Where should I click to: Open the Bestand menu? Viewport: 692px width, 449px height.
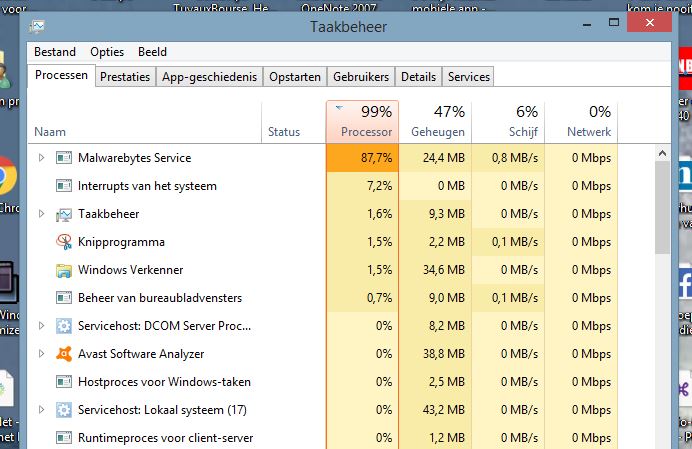(x=55, y=52)
